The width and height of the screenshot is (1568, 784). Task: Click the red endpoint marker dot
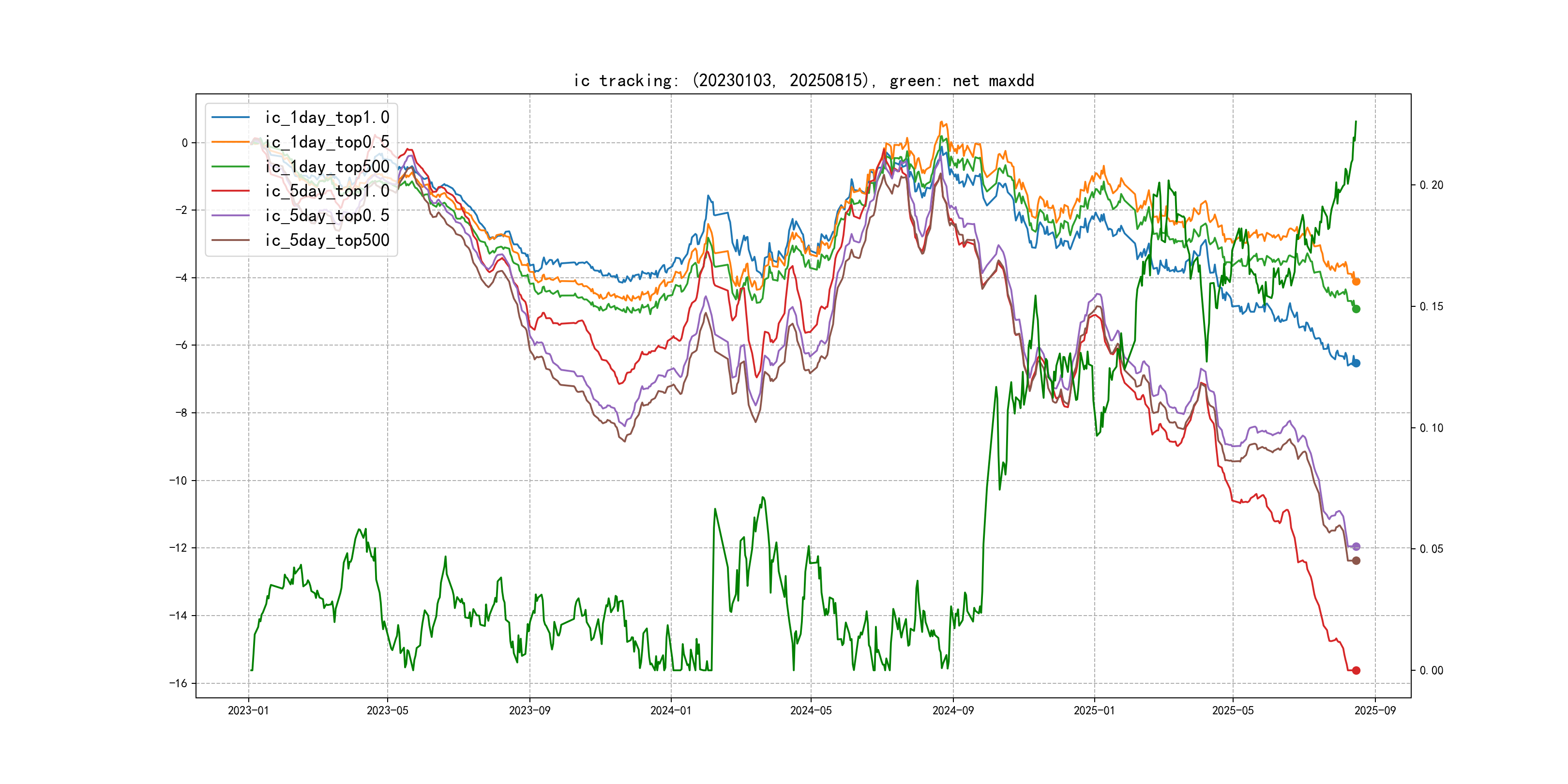(1356, 670)
